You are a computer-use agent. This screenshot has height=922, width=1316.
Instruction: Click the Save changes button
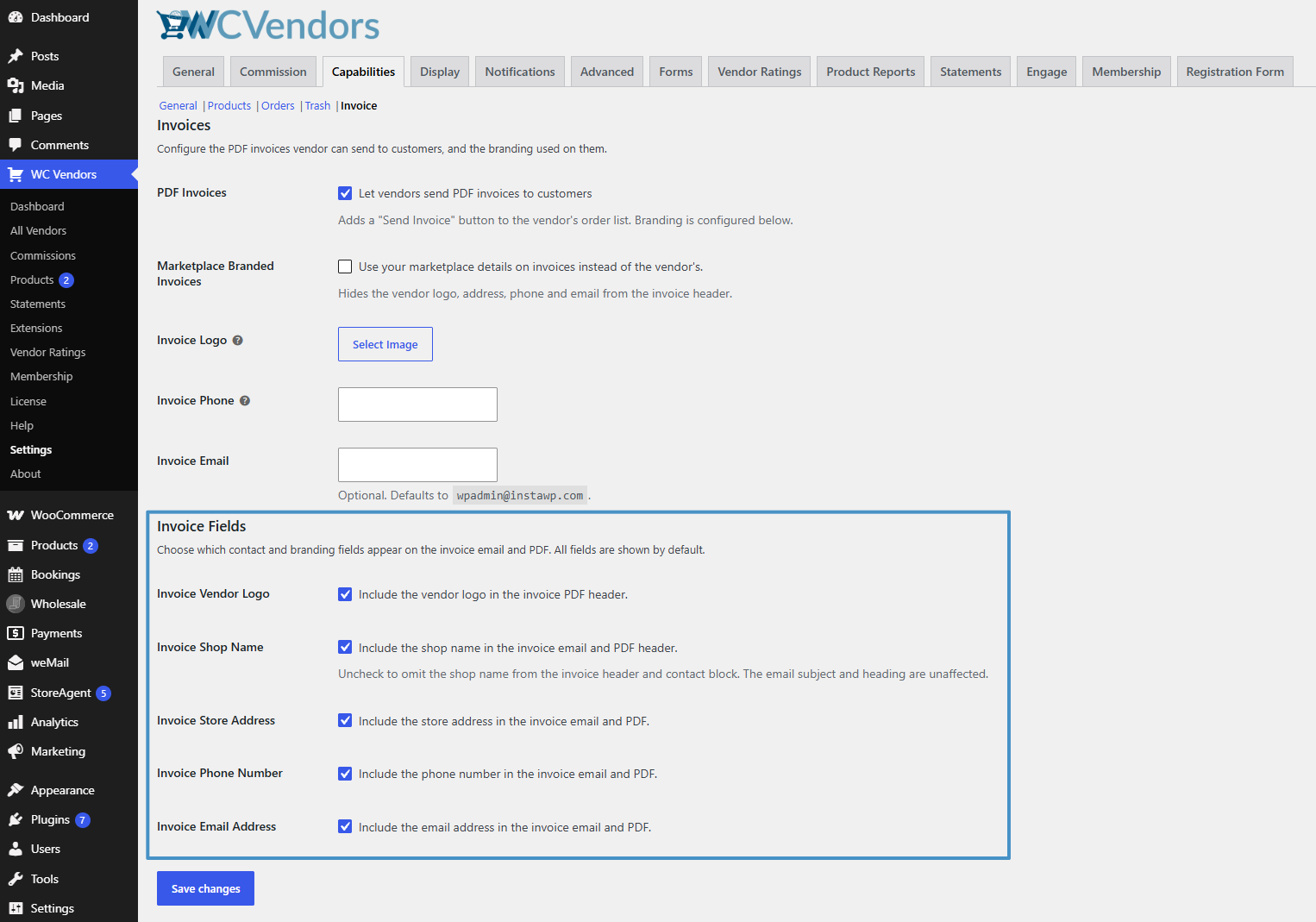[x=205, y=888]
